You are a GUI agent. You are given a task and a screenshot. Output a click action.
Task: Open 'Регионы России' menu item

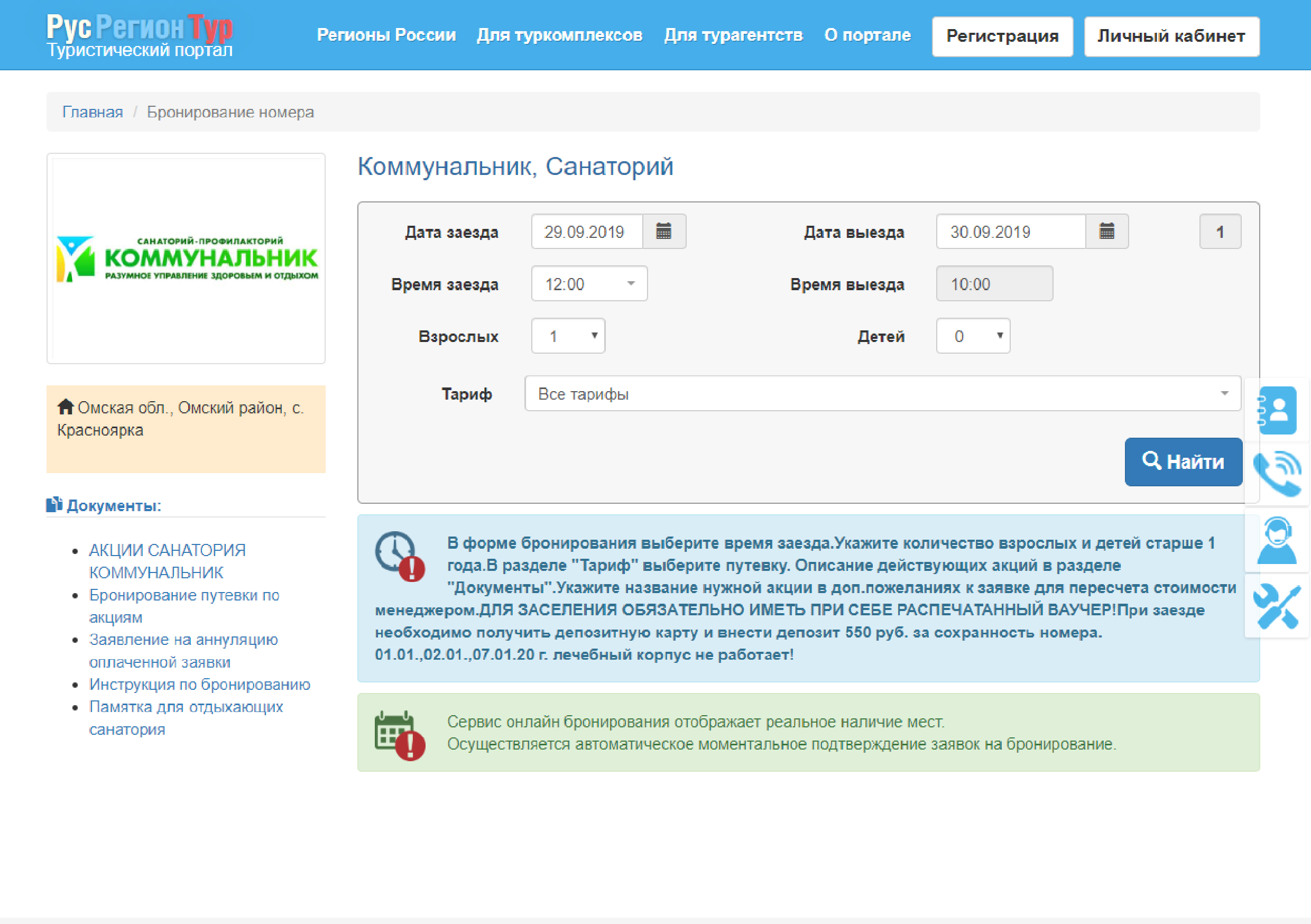click(x=386, y=35)
